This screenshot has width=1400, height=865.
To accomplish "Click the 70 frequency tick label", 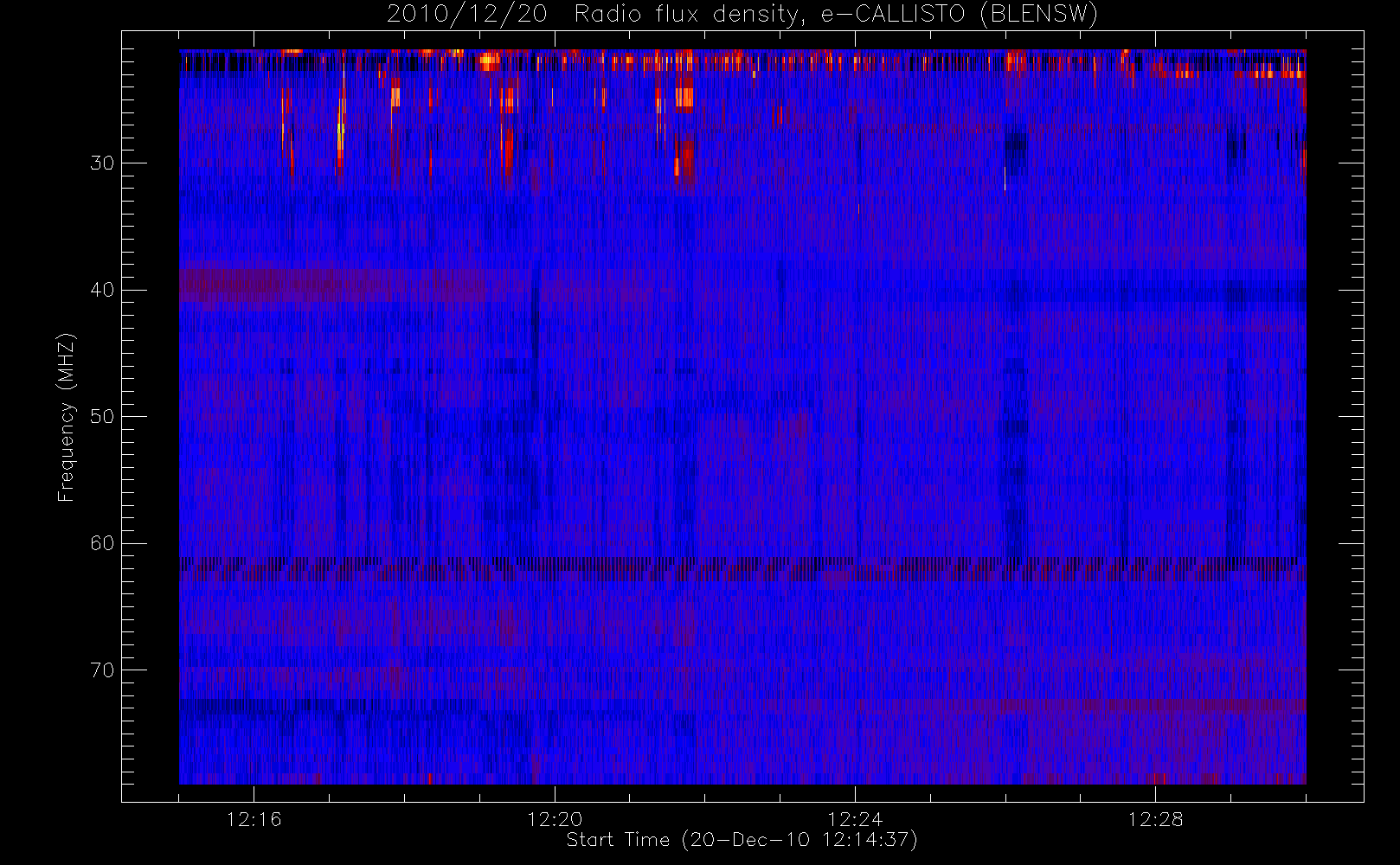I will coord(102,670).
